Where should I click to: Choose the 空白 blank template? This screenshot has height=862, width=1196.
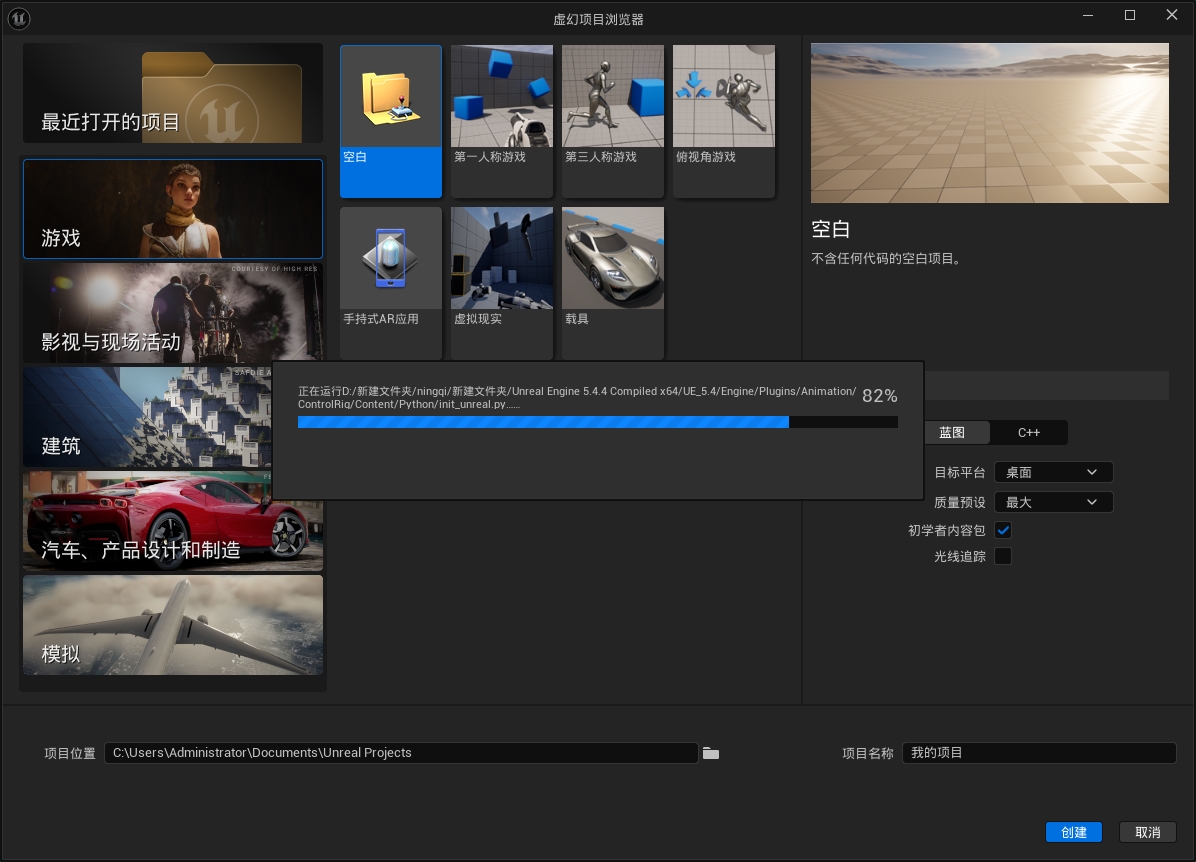[x=391, y=121]
